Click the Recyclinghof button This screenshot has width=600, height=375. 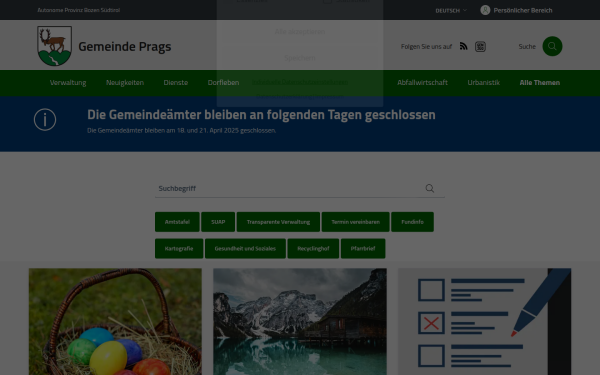[x=313, y=249]
